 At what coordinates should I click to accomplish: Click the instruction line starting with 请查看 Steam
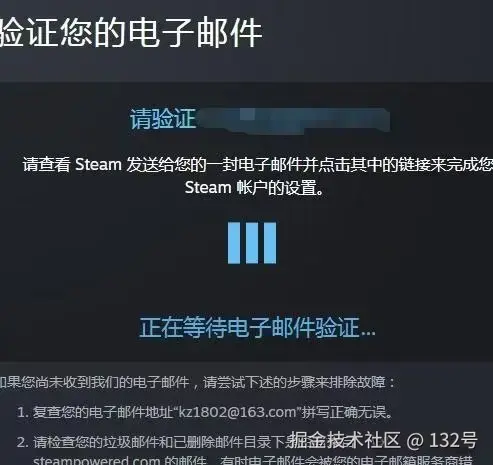pyautogui.click(x=258, y=164)
